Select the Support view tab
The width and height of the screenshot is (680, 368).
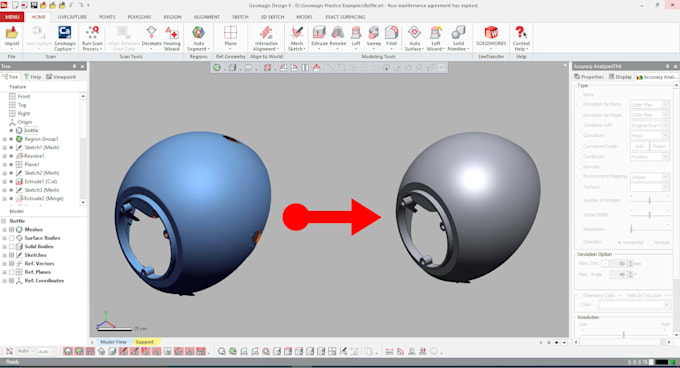tap(144, 342)
